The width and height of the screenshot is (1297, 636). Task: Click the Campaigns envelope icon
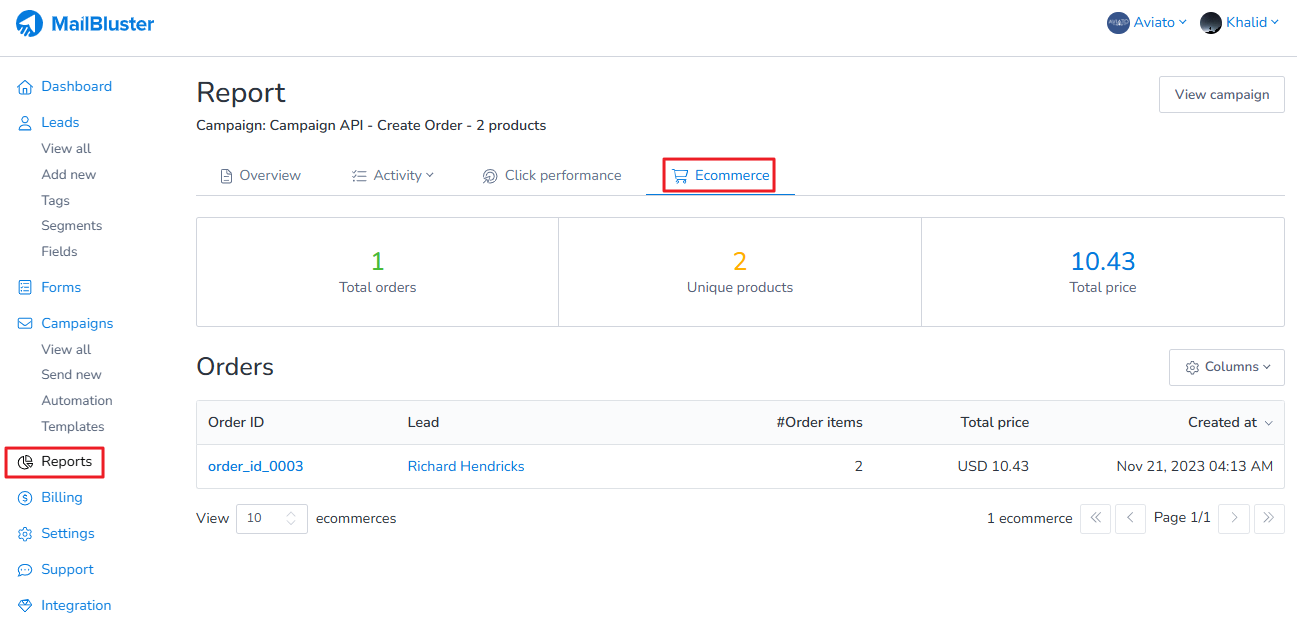[25, 324]
